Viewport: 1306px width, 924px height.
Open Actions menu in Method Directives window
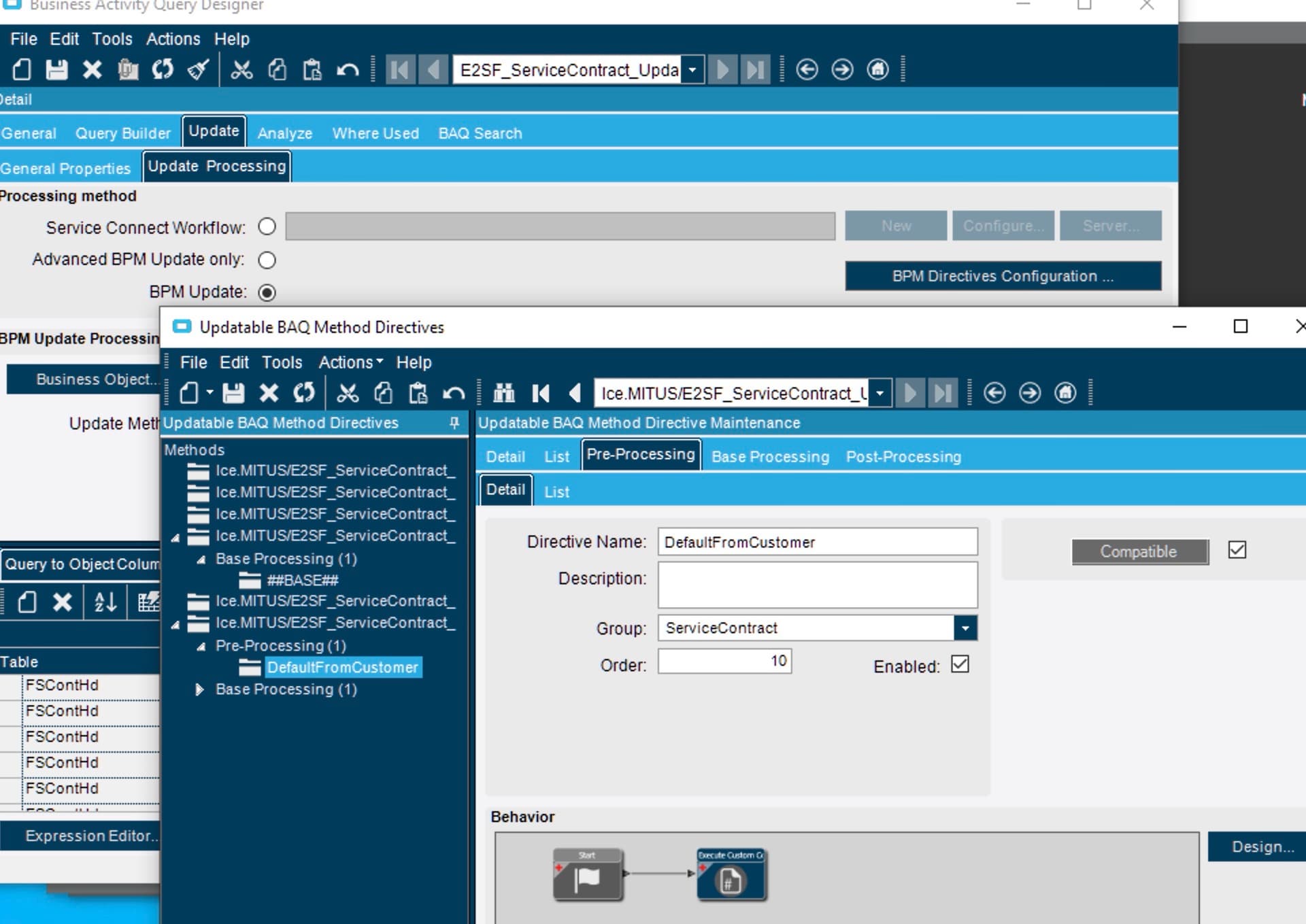pyautogui.click(x=350, y=362)
